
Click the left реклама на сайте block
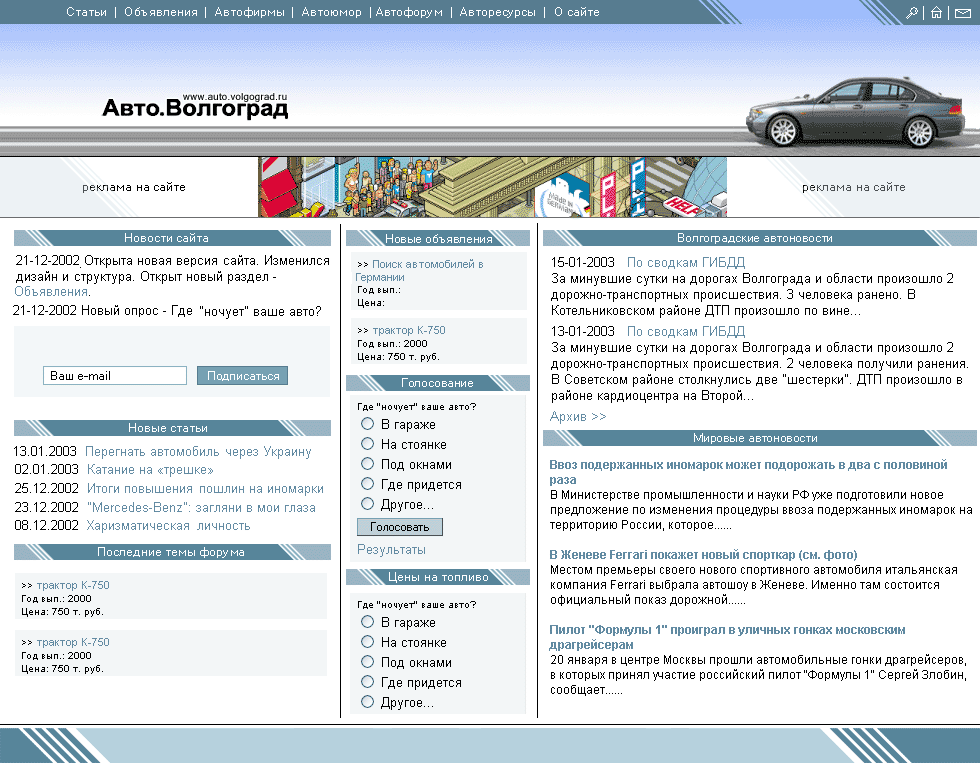(134, 187)
